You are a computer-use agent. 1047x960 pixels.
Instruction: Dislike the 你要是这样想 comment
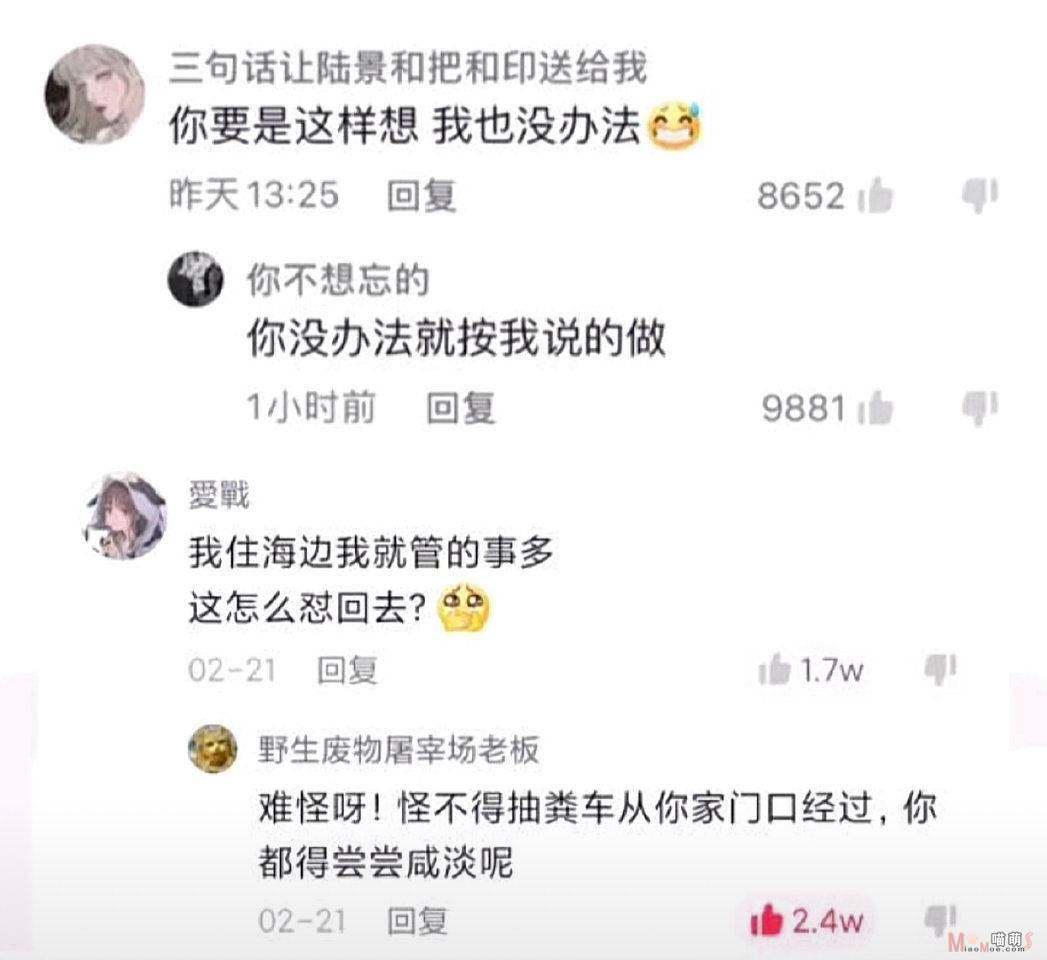(x=980, y=196)
